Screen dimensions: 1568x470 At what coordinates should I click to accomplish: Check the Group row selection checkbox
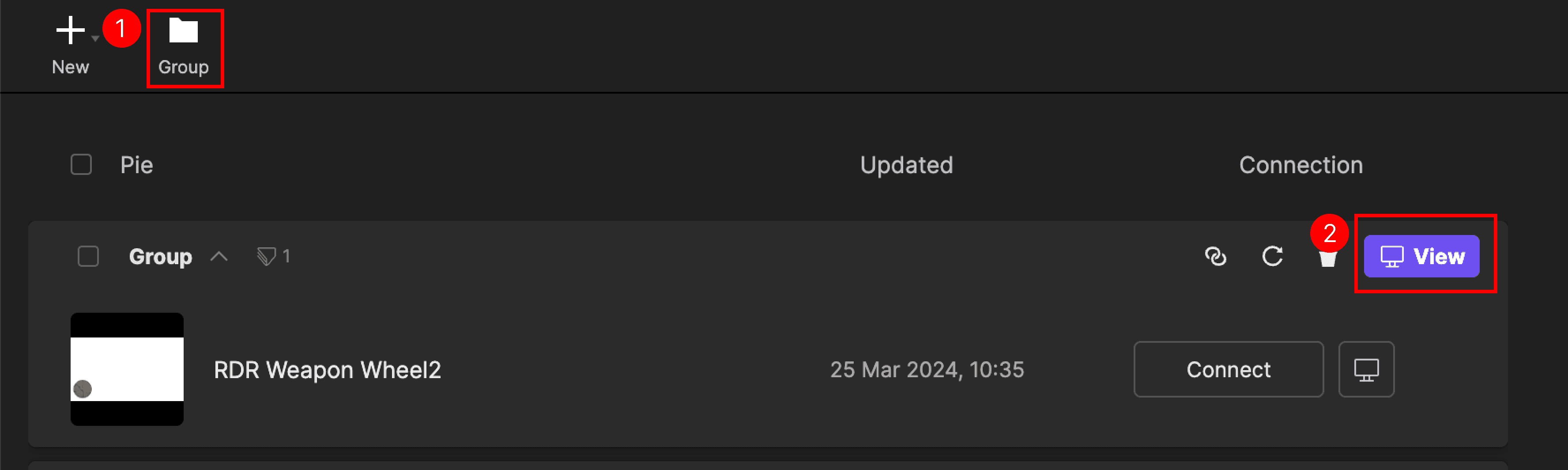point(88,256)
